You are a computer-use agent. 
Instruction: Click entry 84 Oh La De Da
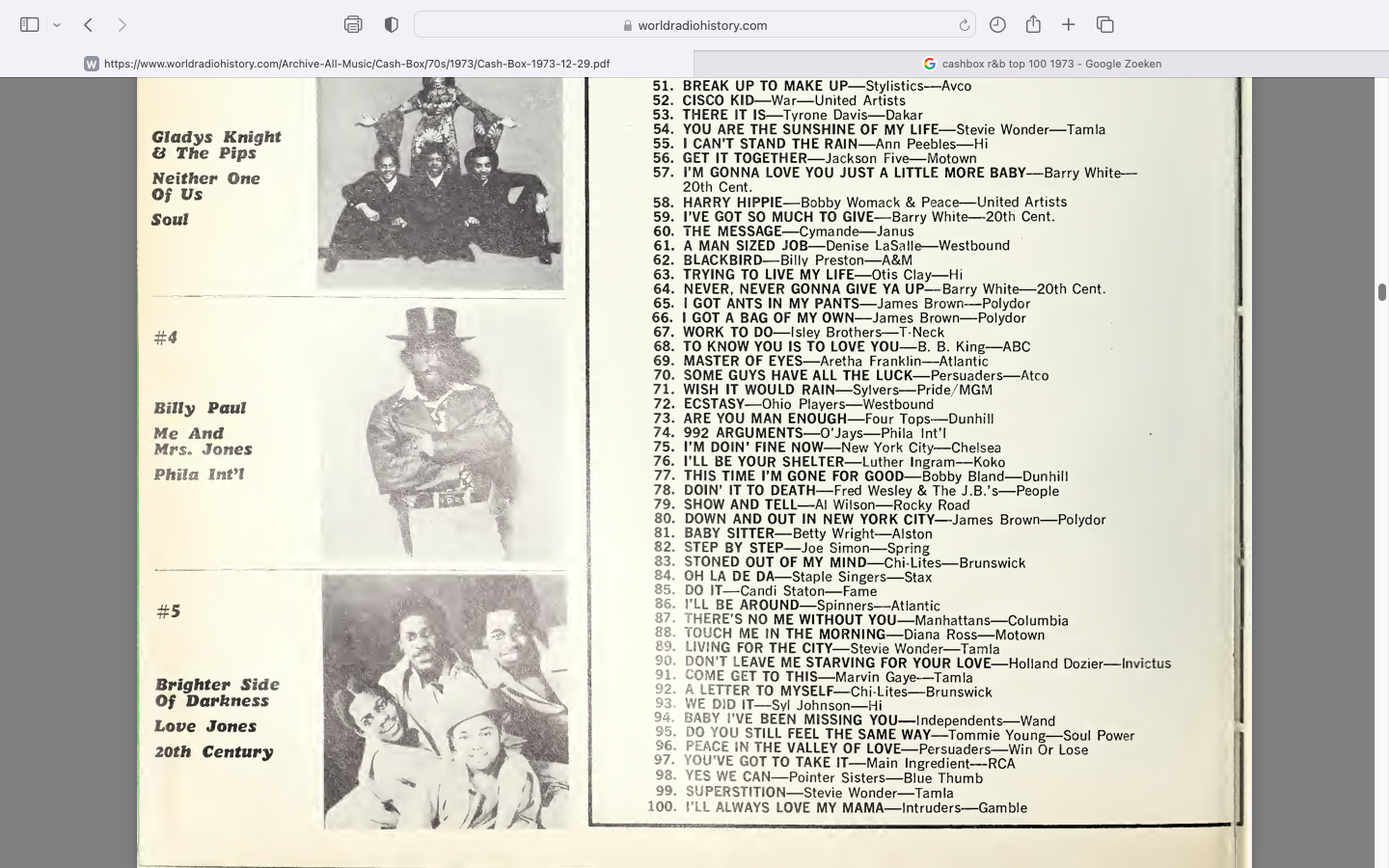click(x=793, y=577)
